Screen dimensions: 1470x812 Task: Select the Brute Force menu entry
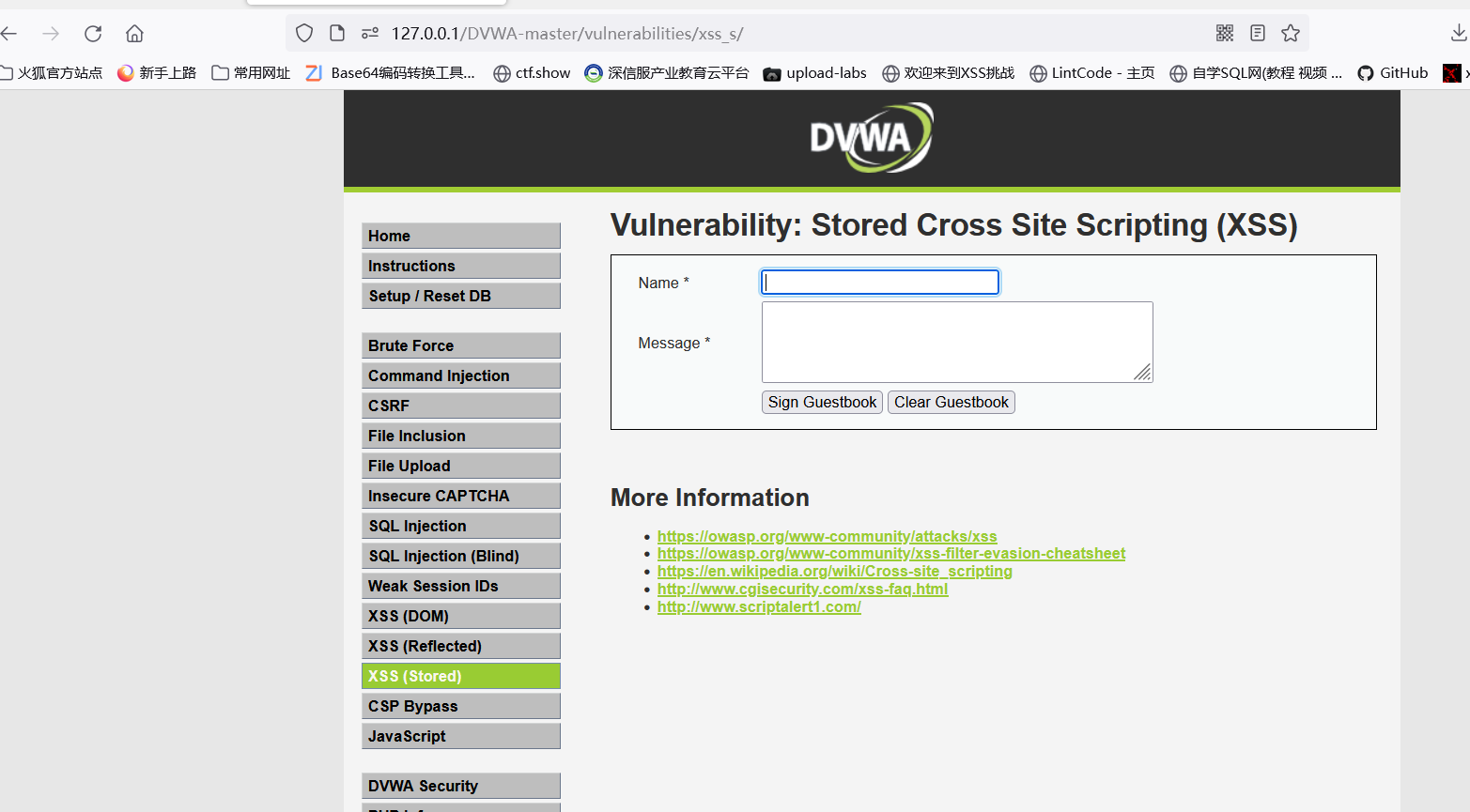[x=460, y=345]
